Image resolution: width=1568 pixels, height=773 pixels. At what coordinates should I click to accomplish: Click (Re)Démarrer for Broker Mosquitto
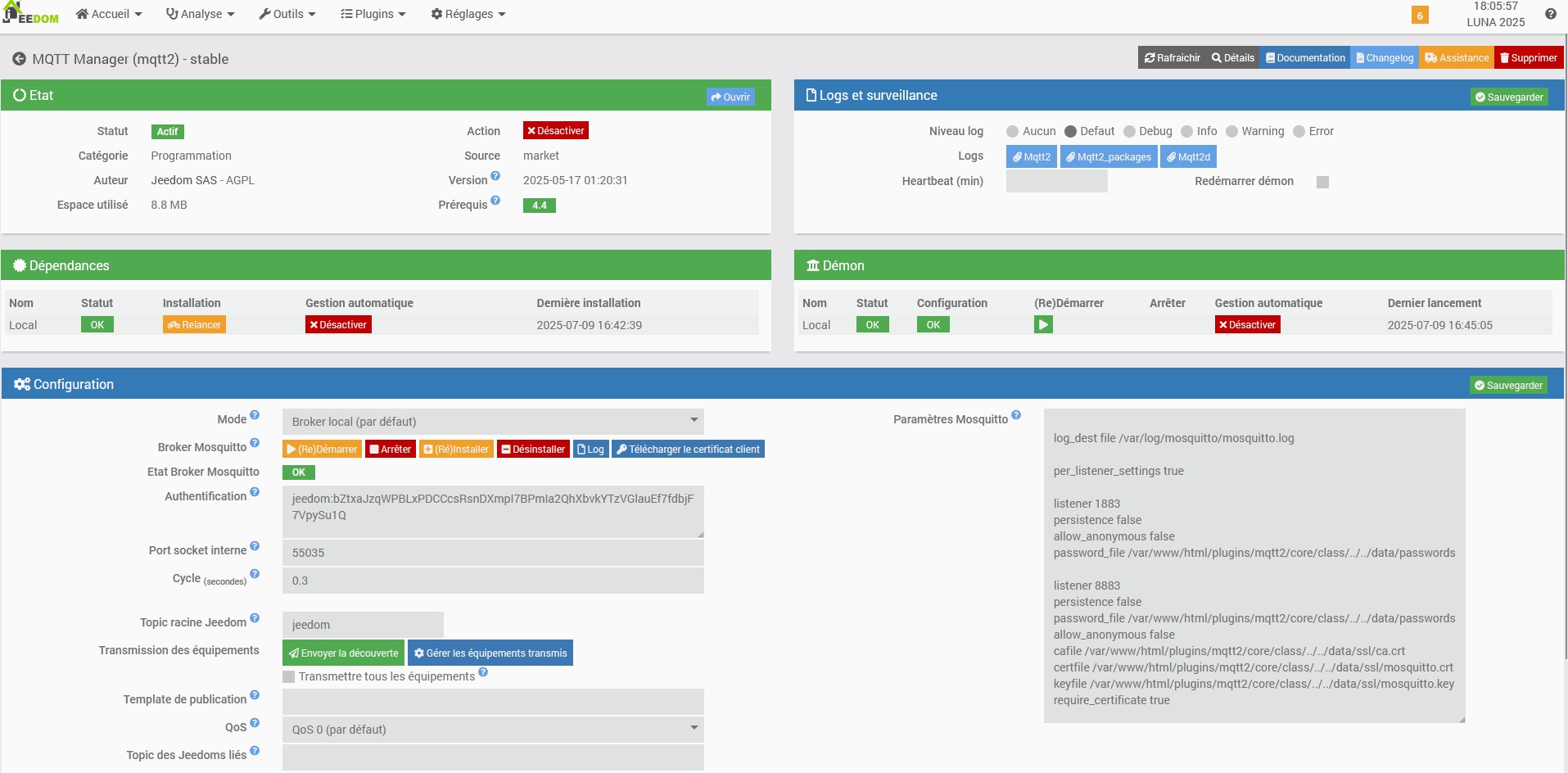[x=322, y=449]
